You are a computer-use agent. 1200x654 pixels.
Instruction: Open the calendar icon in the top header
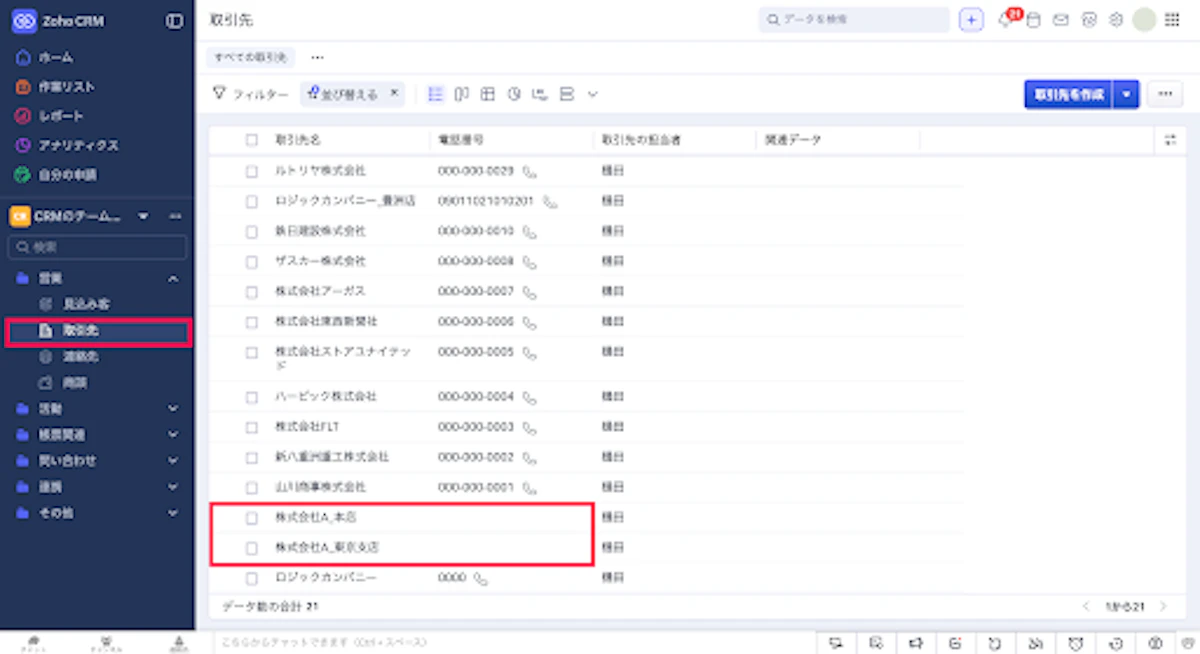click(1035, 20)
